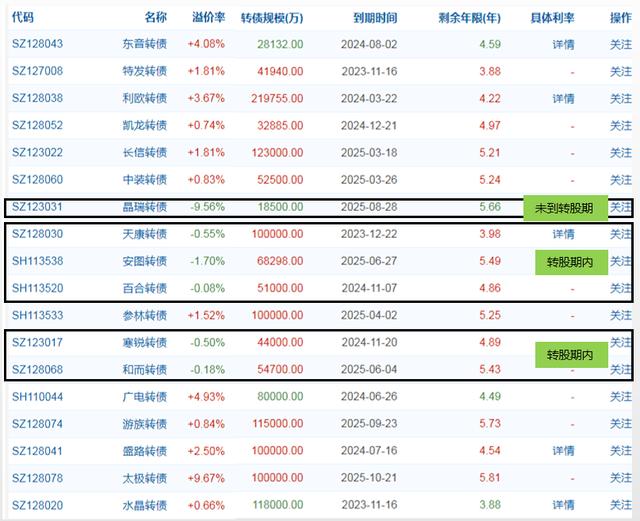Open 百合转债 name link
Viewport: 640px width, 521px height.
145,288
